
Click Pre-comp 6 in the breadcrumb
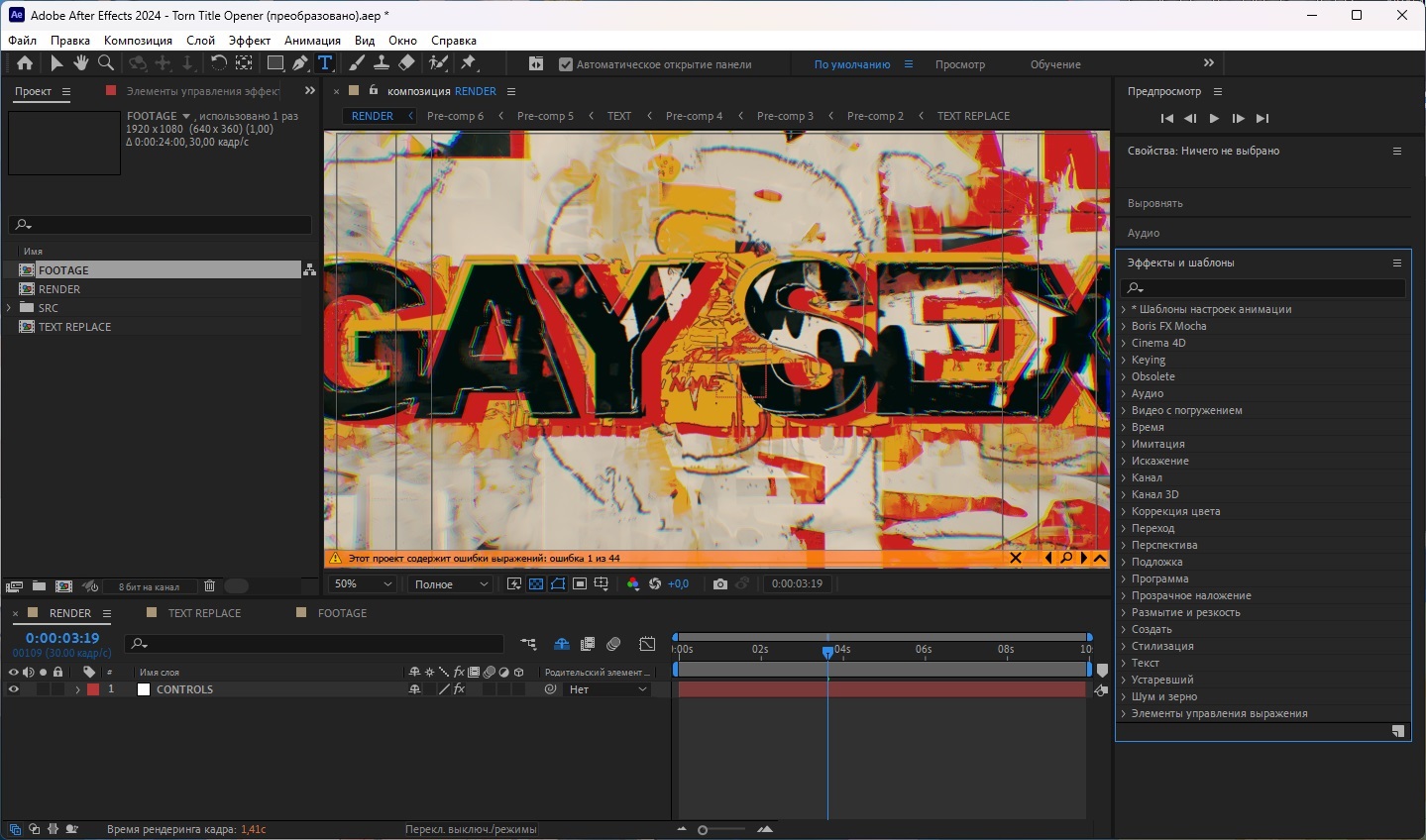[x=455, y=116]
